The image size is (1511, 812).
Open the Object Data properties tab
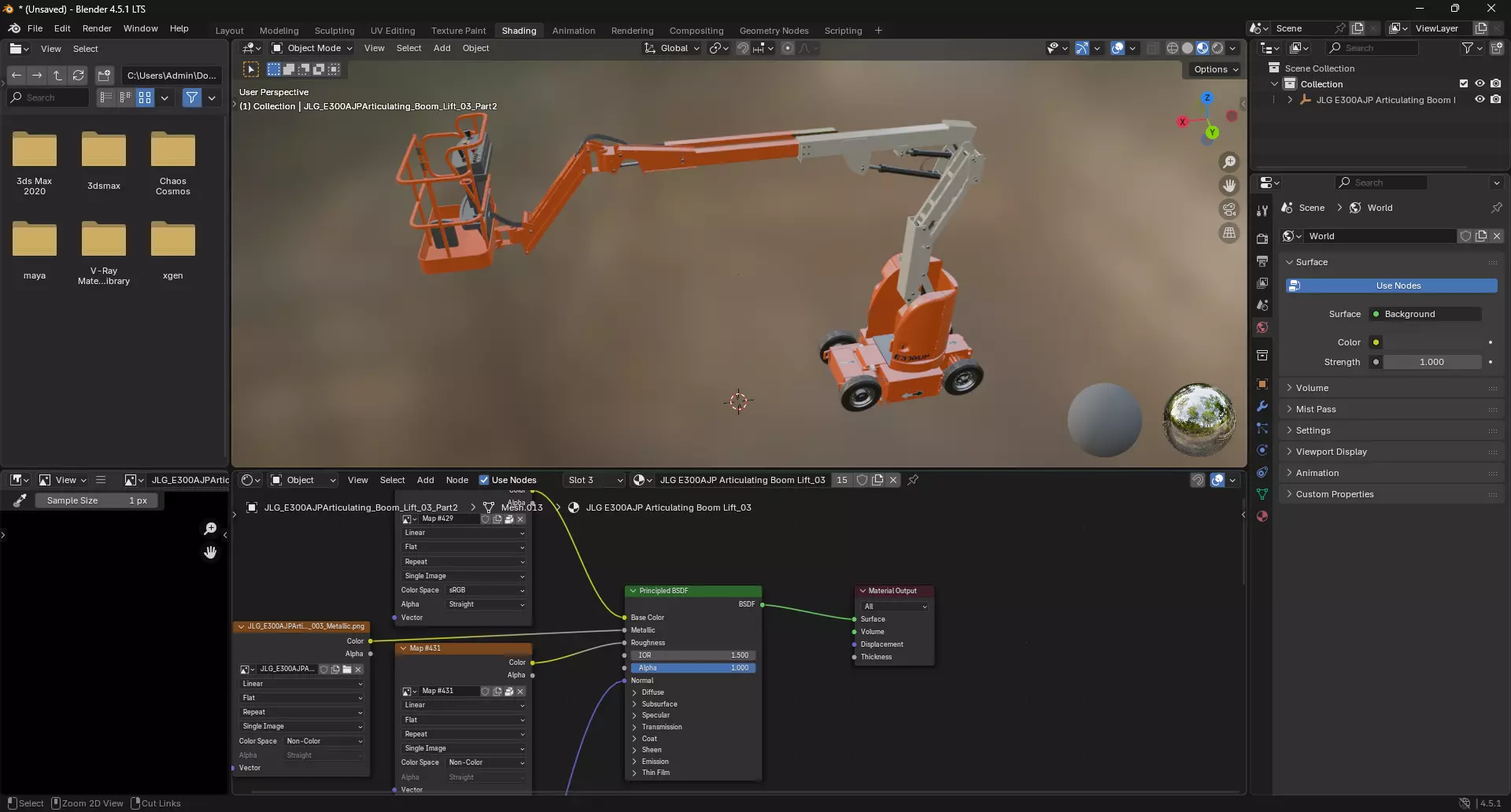[1262, 494]
